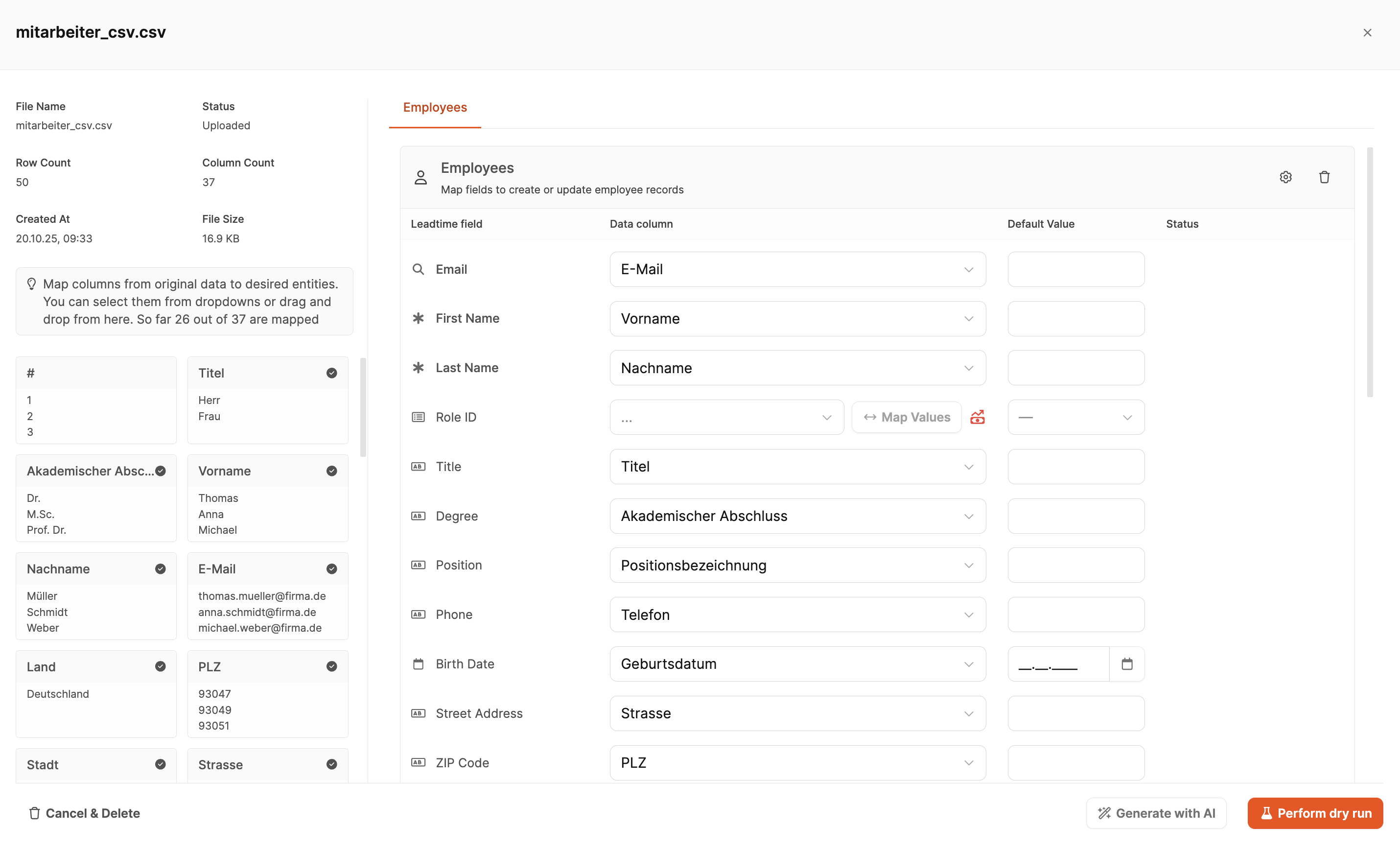
Task: Click the mapped checkmark on Vorname column
Action: pos(332,471)
